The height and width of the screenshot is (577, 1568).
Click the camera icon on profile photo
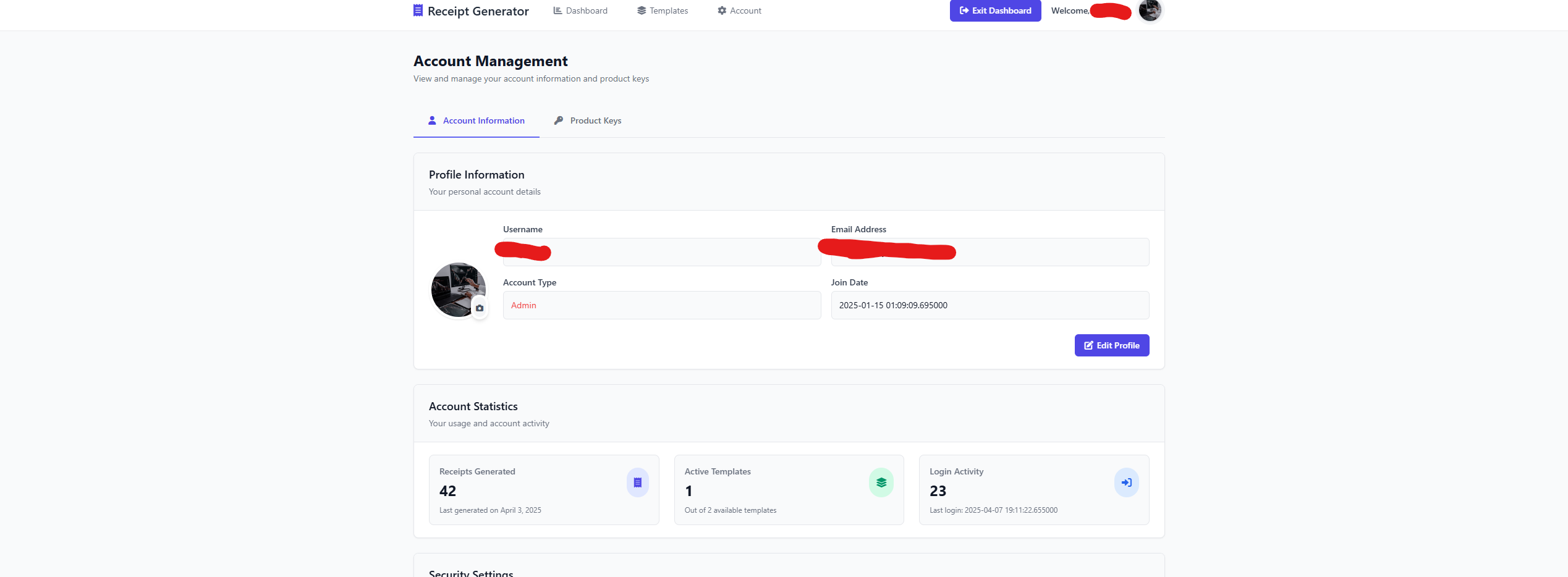tap(480, 308)
